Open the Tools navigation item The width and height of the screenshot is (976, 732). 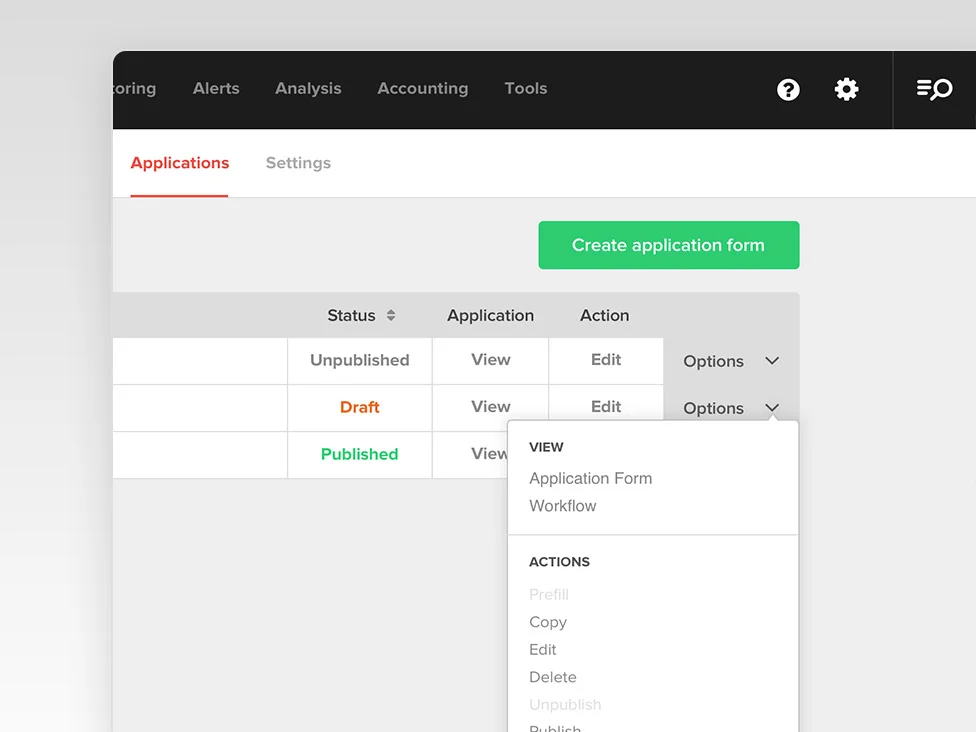(525, 88)
